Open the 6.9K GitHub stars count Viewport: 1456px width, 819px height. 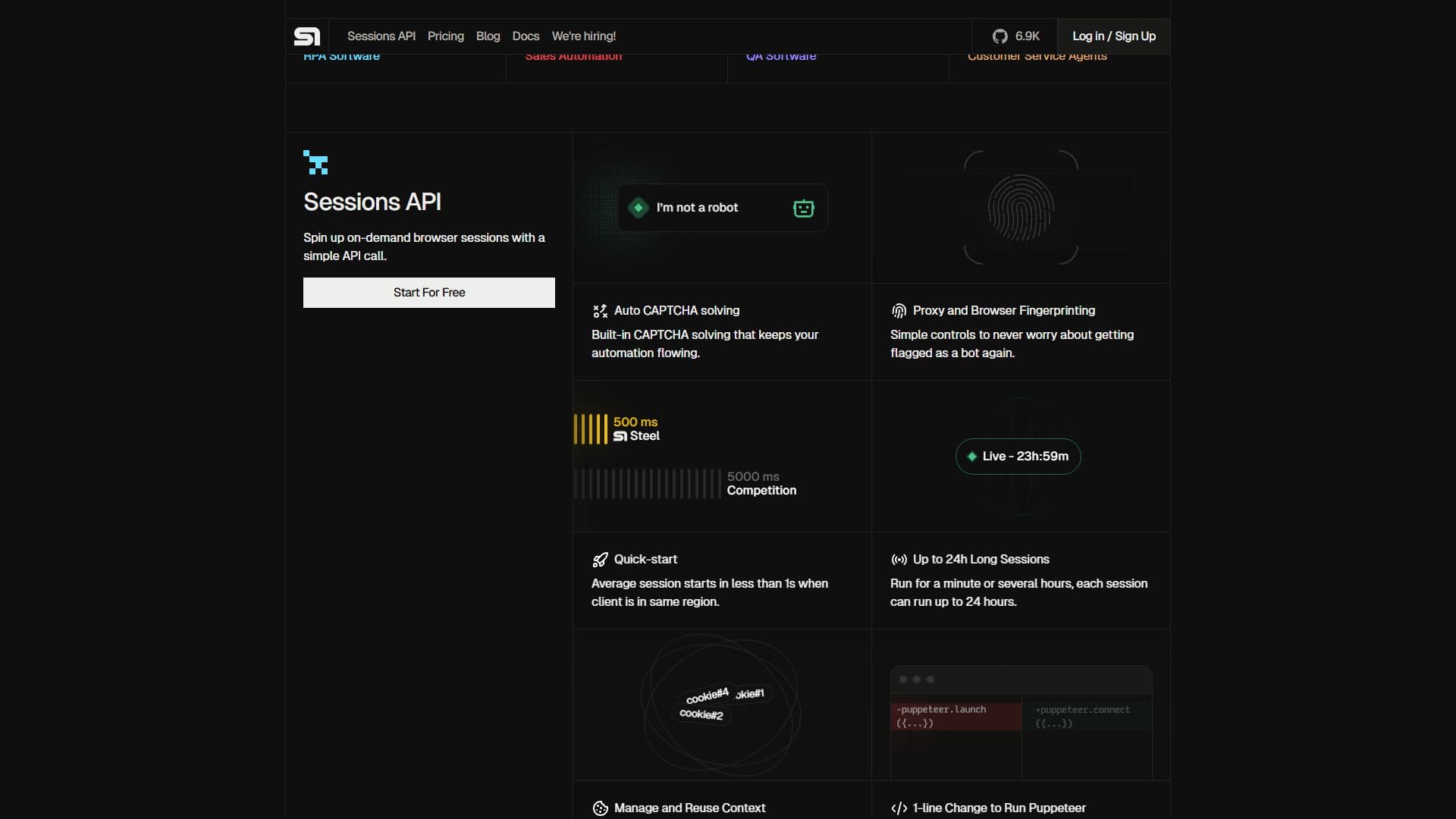click(1028, 36)
